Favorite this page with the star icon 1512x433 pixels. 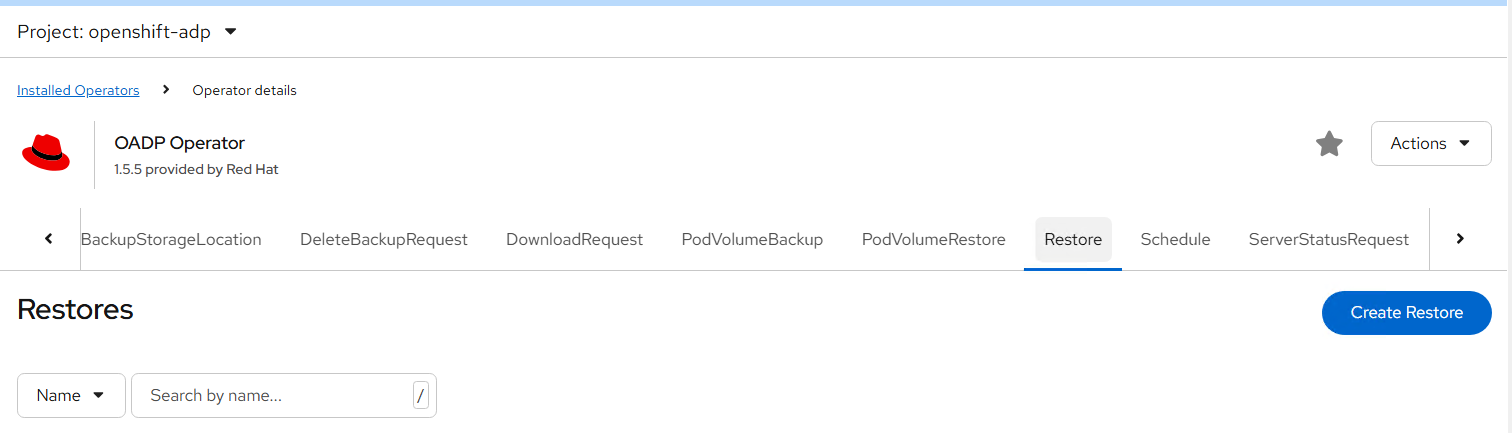click(x=1328, y=144)
